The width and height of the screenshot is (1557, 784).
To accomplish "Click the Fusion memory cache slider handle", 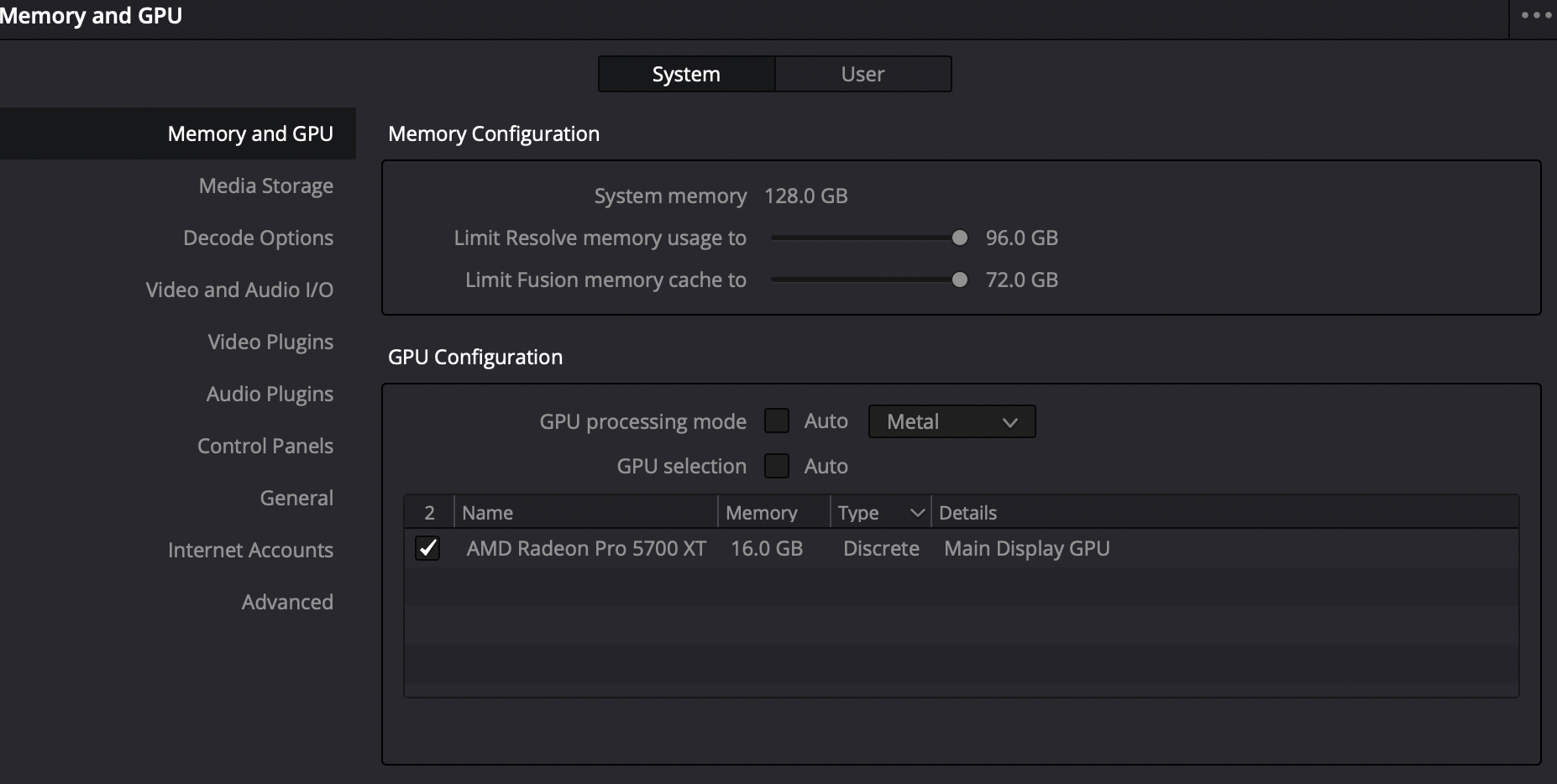I will click(959, 280).
